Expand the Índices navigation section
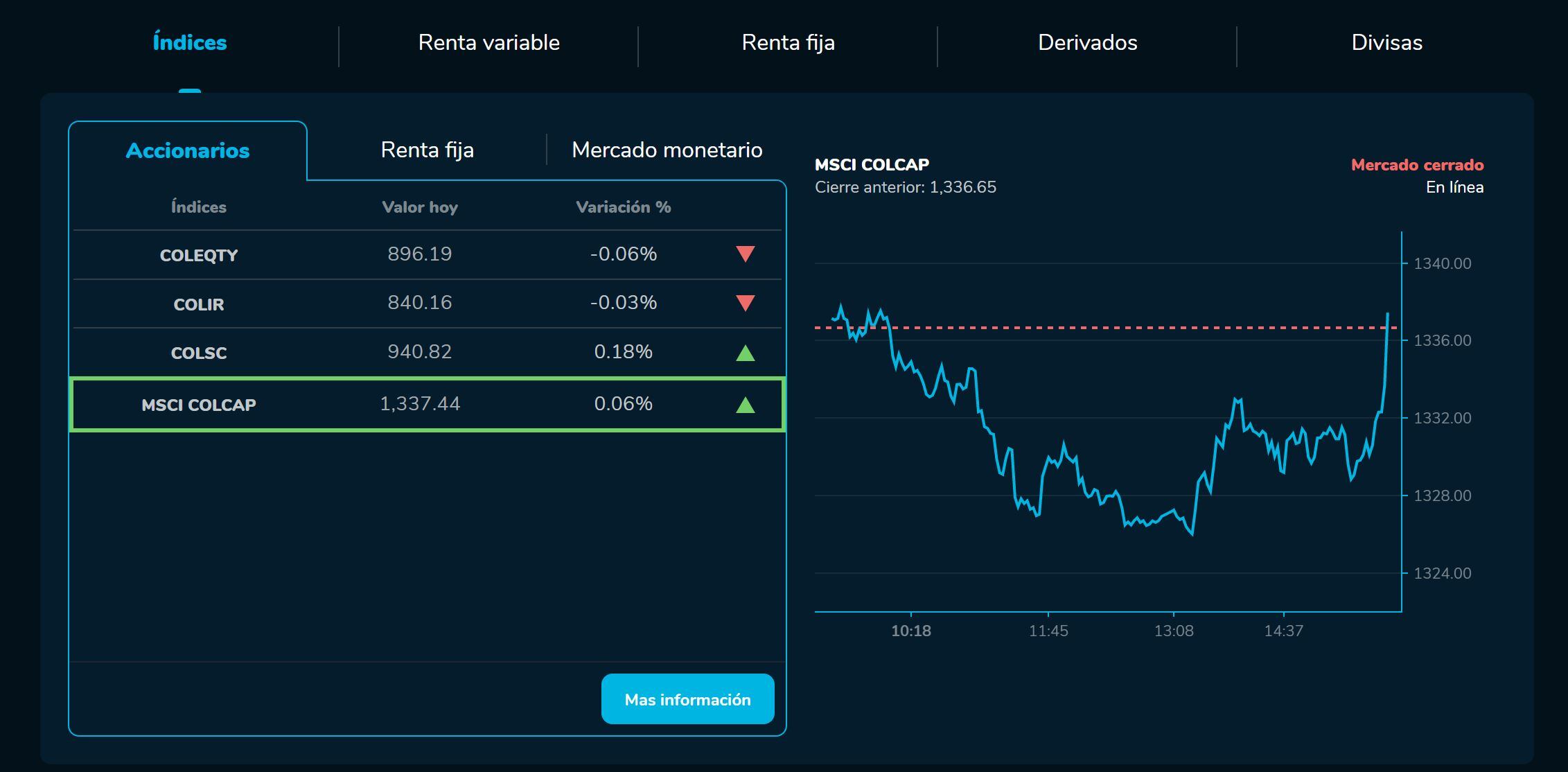The height and width of the screenshot is (772, 1568). [188, 43]
